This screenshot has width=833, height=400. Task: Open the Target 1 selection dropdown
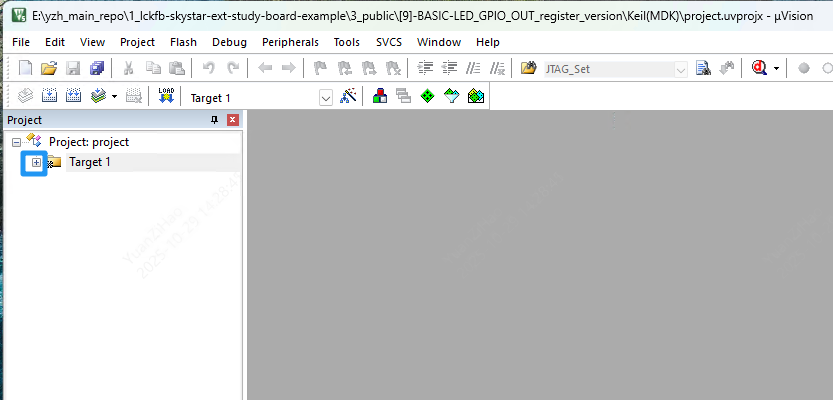325,98
